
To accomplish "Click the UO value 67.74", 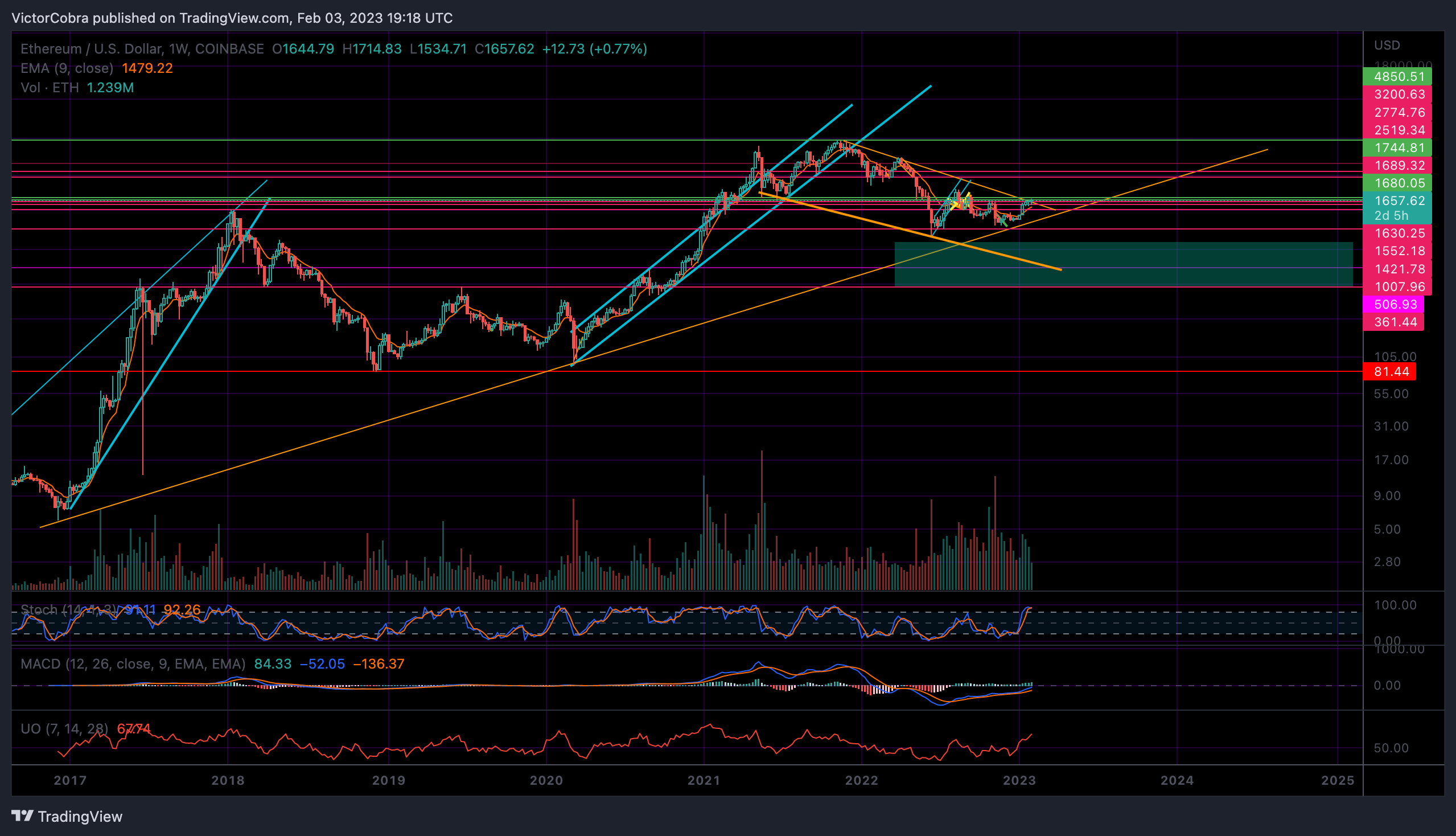I will 134,728.
